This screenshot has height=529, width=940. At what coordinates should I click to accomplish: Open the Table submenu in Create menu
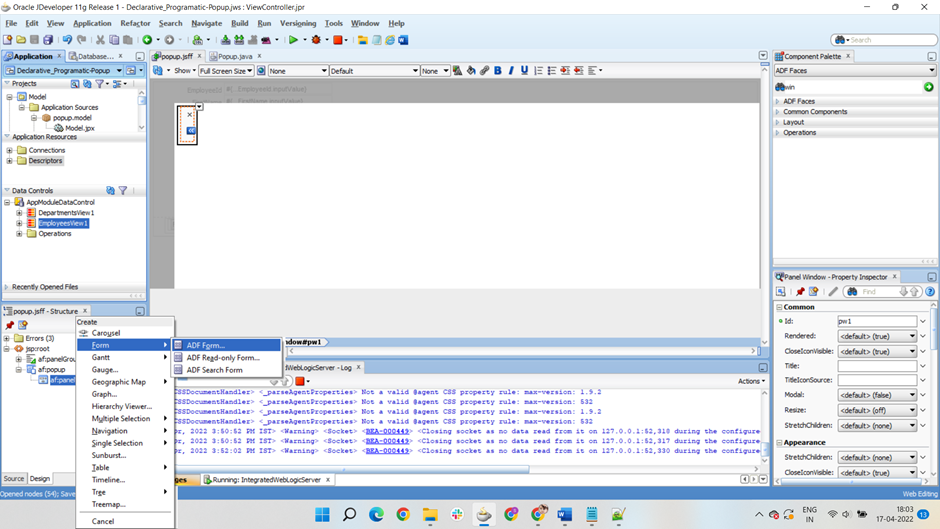click(x=125, y=467)
